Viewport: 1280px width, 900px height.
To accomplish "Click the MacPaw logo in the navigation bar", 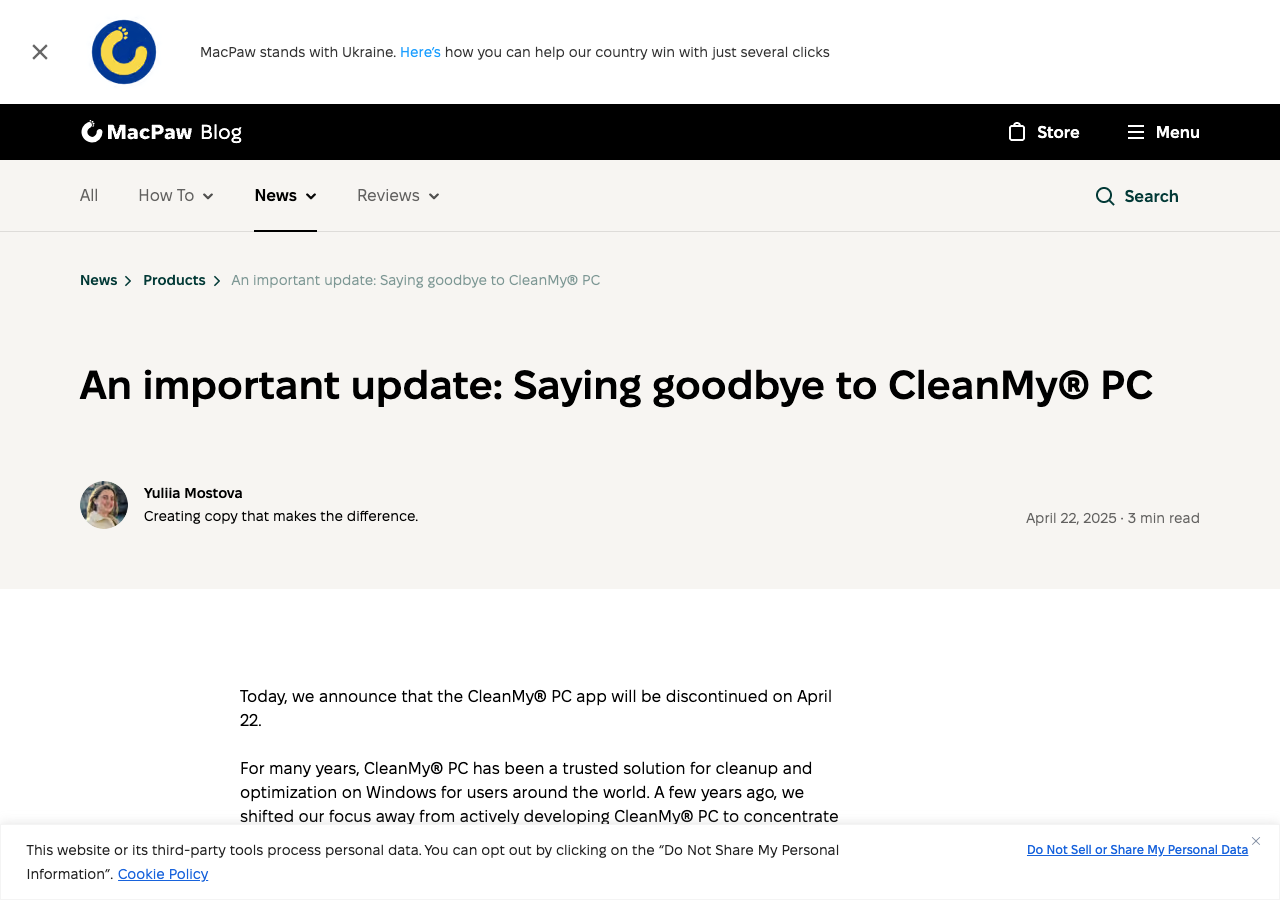I will 135,131.
